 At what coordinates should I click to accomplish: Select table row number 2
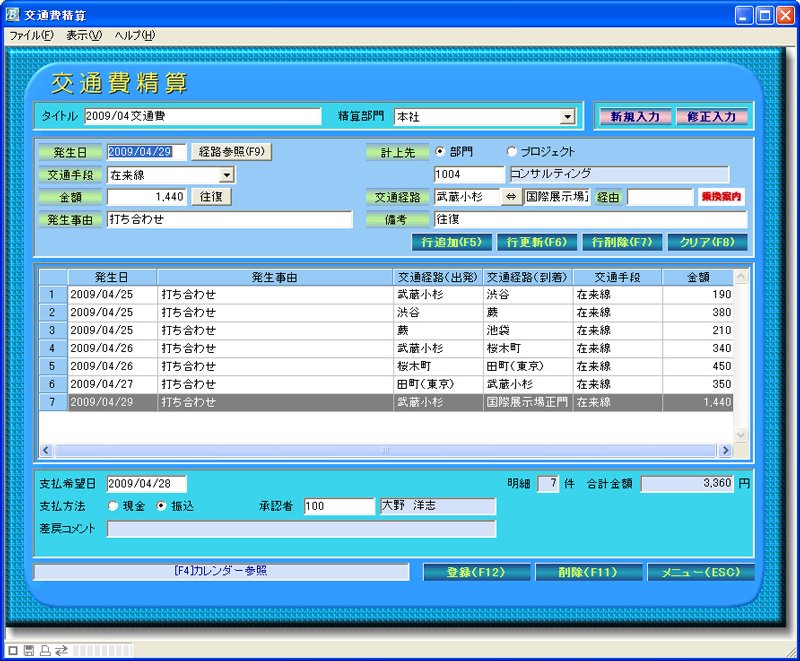click(x=386, y=313)
